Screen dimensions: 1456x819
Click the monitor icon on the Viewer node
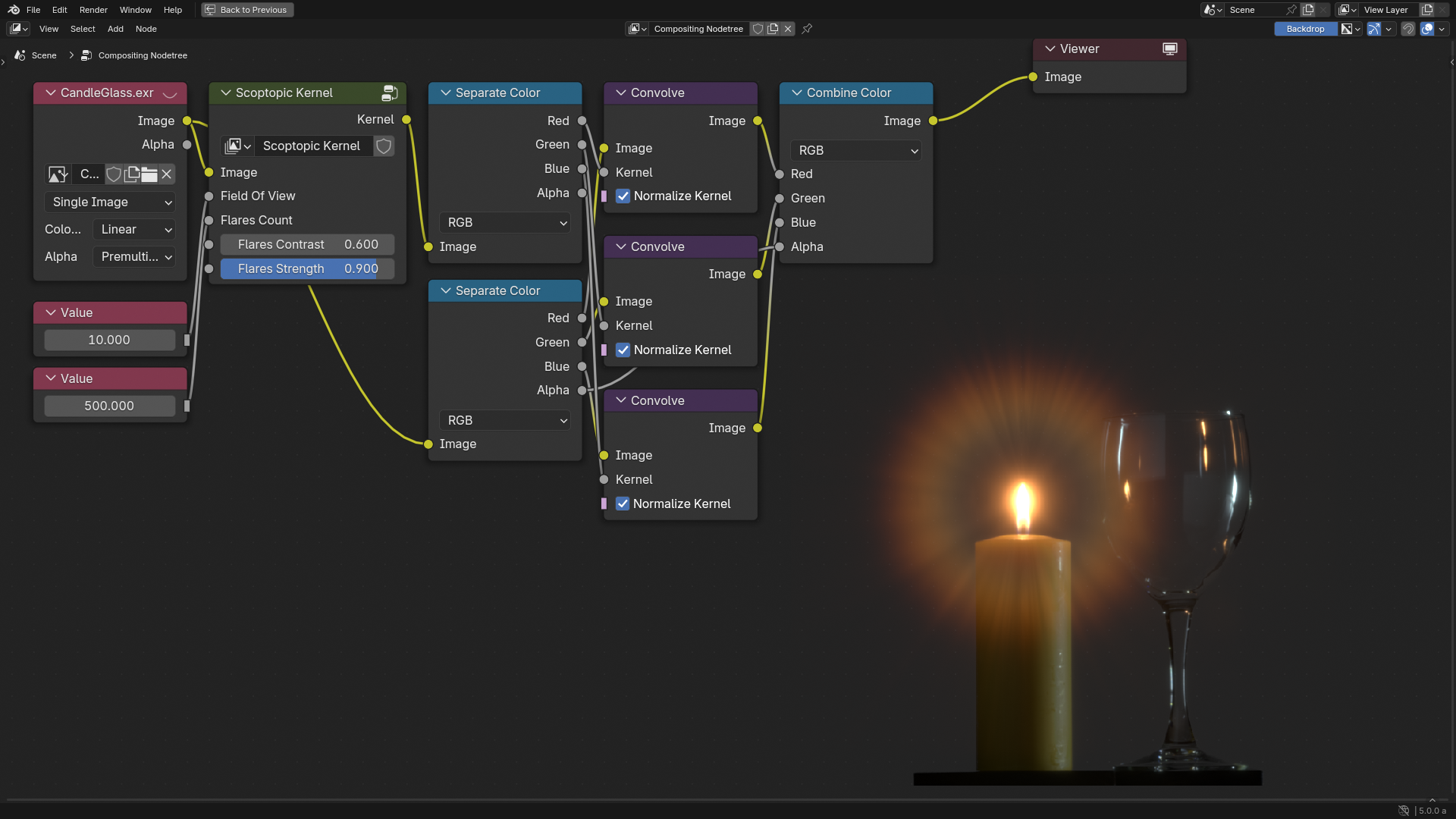click(1170, 49)
